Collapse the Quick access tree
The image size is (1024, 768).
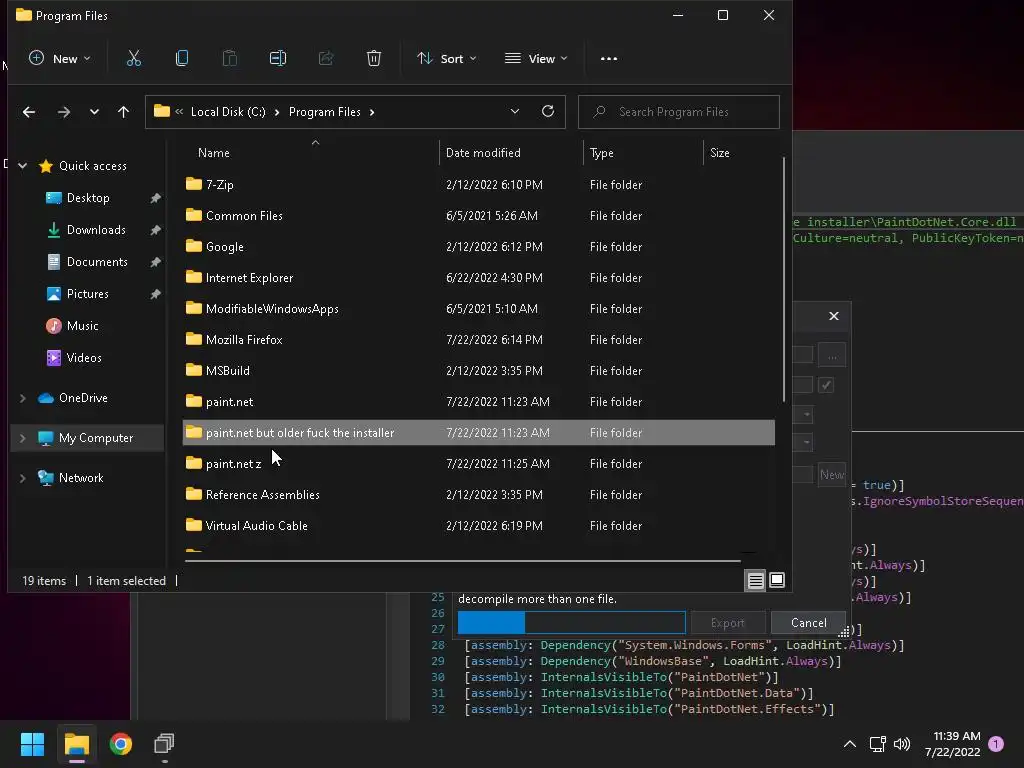(x=23, y=166)
